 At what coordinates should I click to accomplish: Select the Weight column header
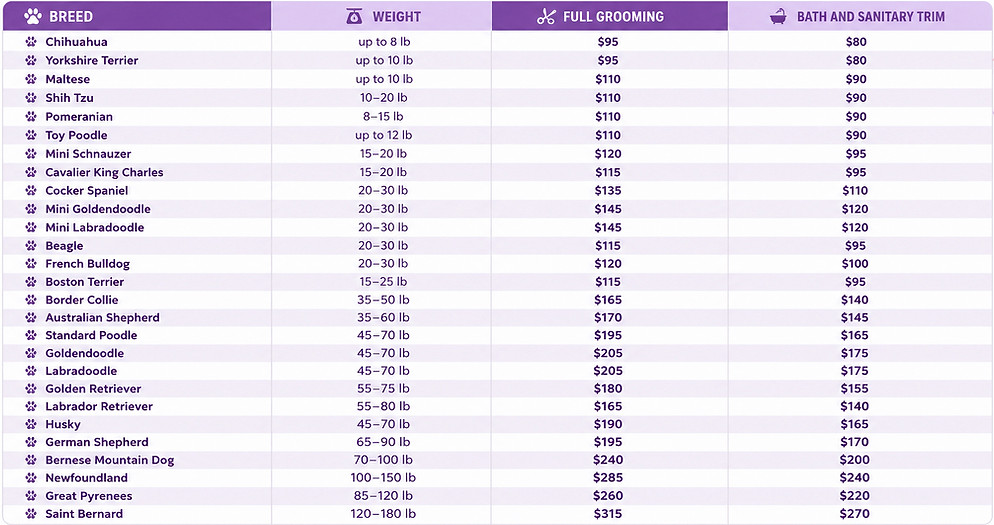coord(382,16)
